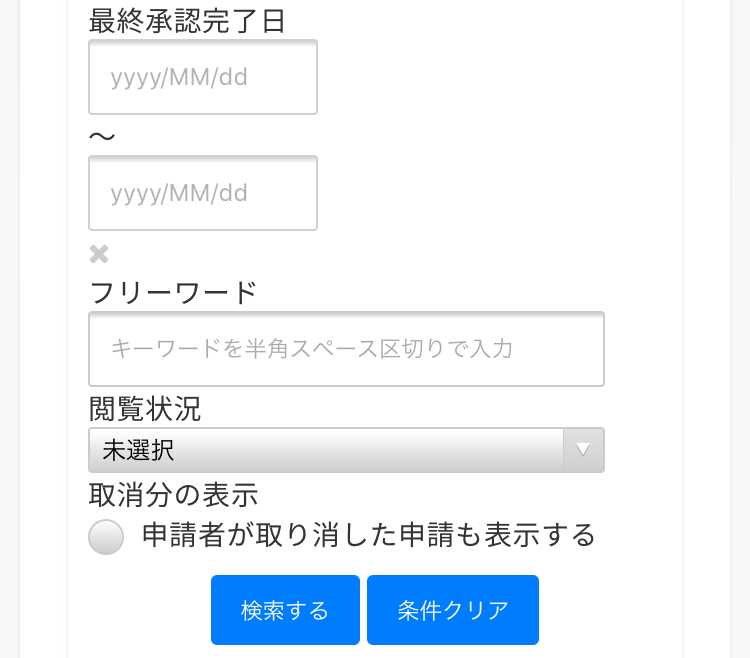The image size is (750, 658).
Task: Click the 条件クリア button
Action: pyautogui.click(x=452, y=610)
